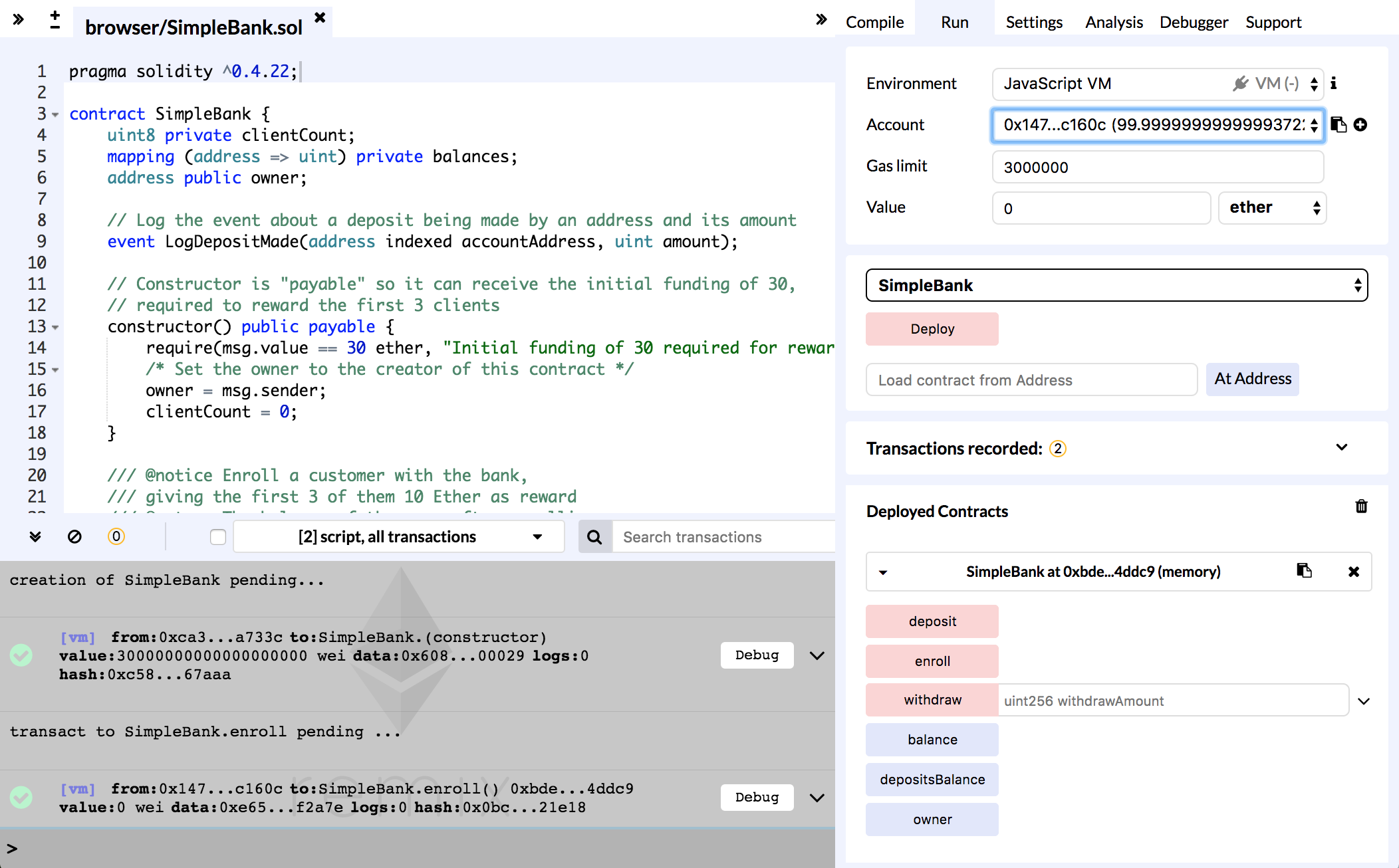The image size is (1399, 868).
Task: Copy the account address with clipboard icon
Action: 1339,124
